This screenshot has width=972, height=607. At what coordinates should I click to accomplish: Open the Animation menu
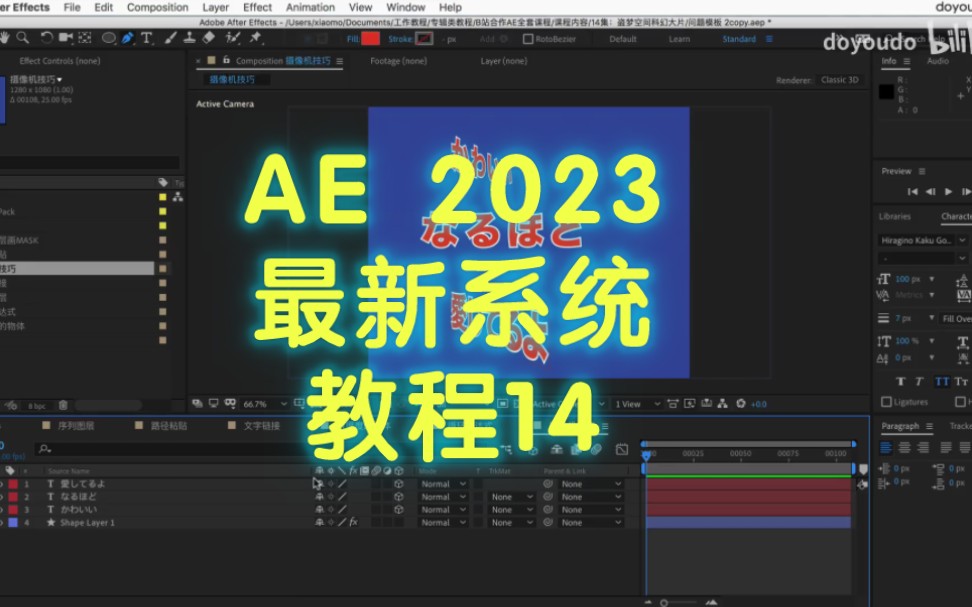pos(310,7)
